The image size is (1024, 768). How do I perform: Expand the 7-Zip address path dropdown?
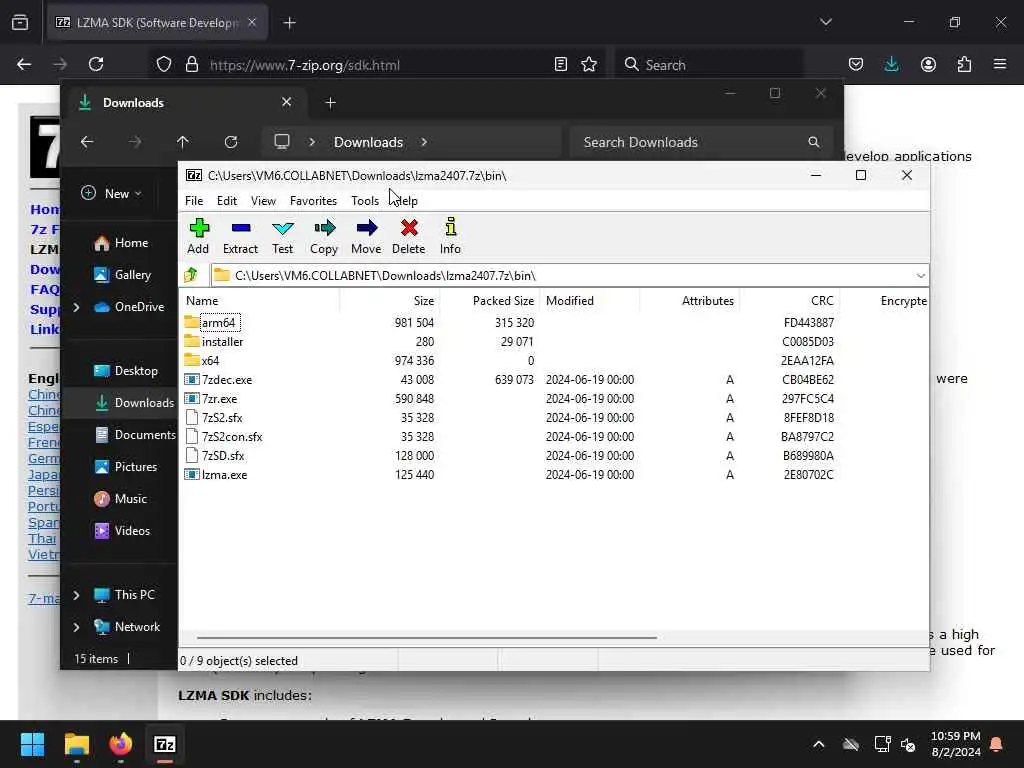(920, 276)
